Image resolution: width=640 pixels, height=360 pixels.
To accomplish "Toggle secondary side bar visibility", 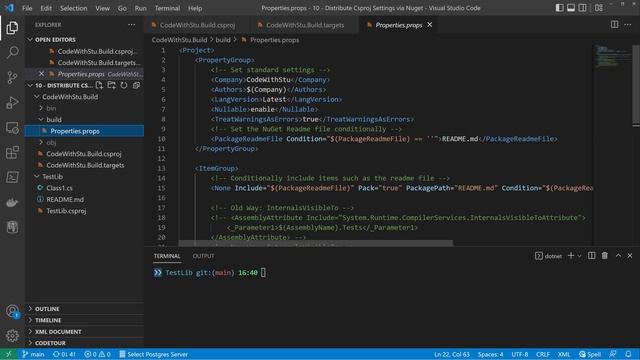I will (x=582, y=8).
